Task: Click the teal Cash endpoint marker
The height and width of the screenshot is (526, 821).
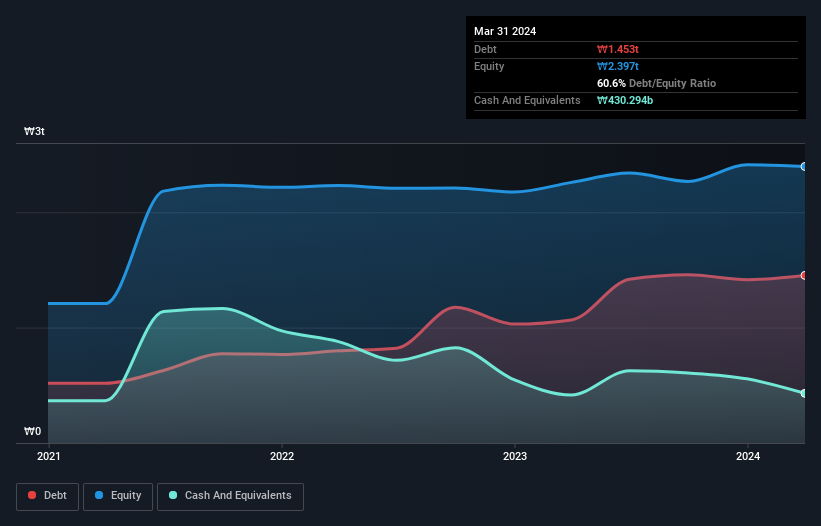Action: coord(804,393)
